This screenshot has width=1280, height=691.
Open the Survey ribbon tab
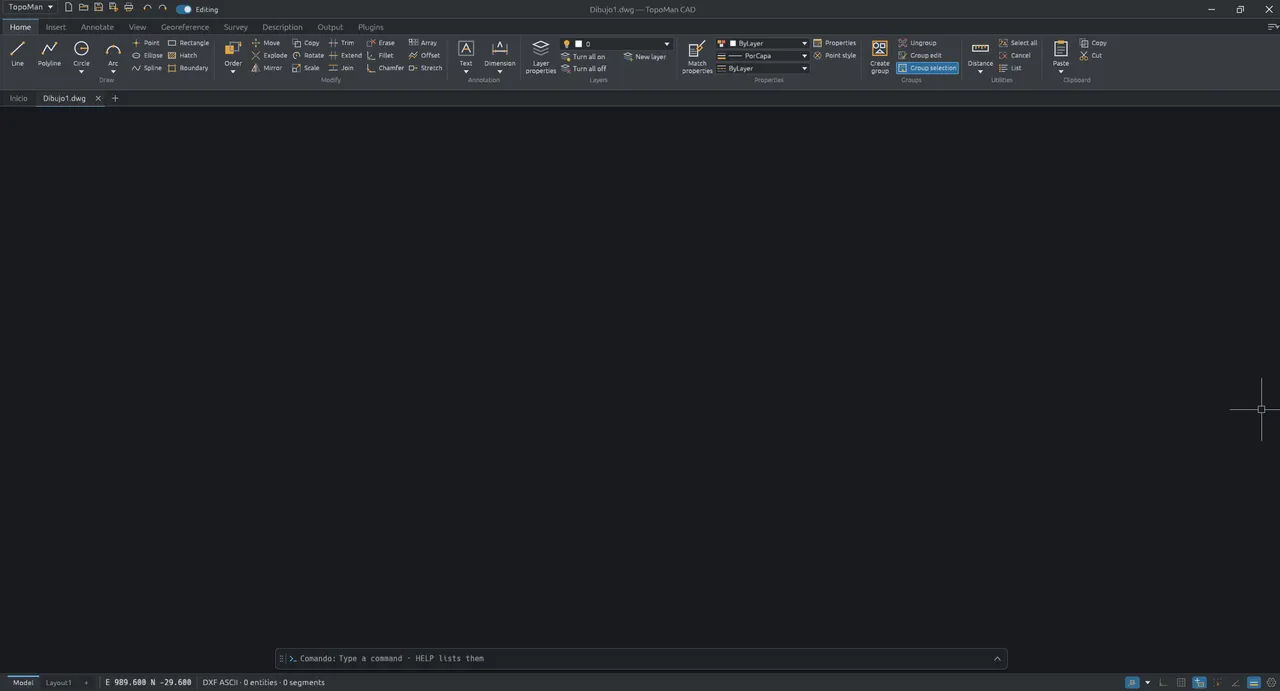click(236, 27)
